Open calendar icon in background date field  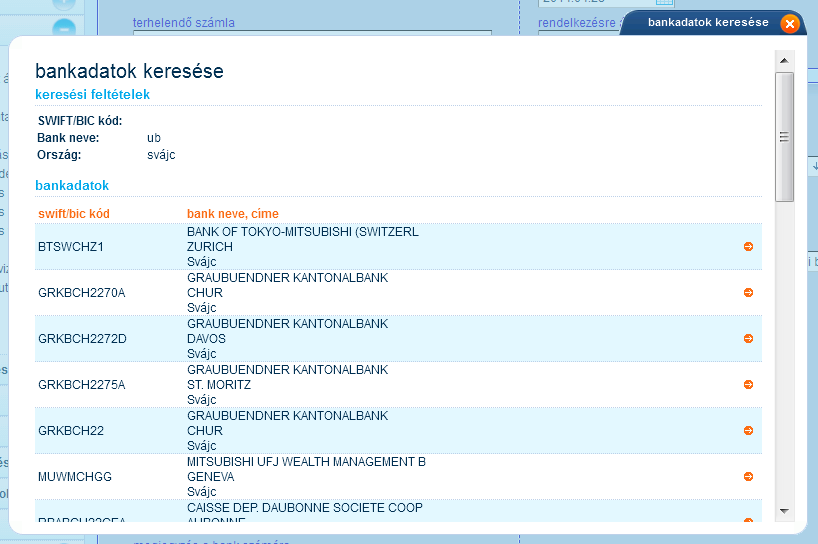(x=664, y=2)
